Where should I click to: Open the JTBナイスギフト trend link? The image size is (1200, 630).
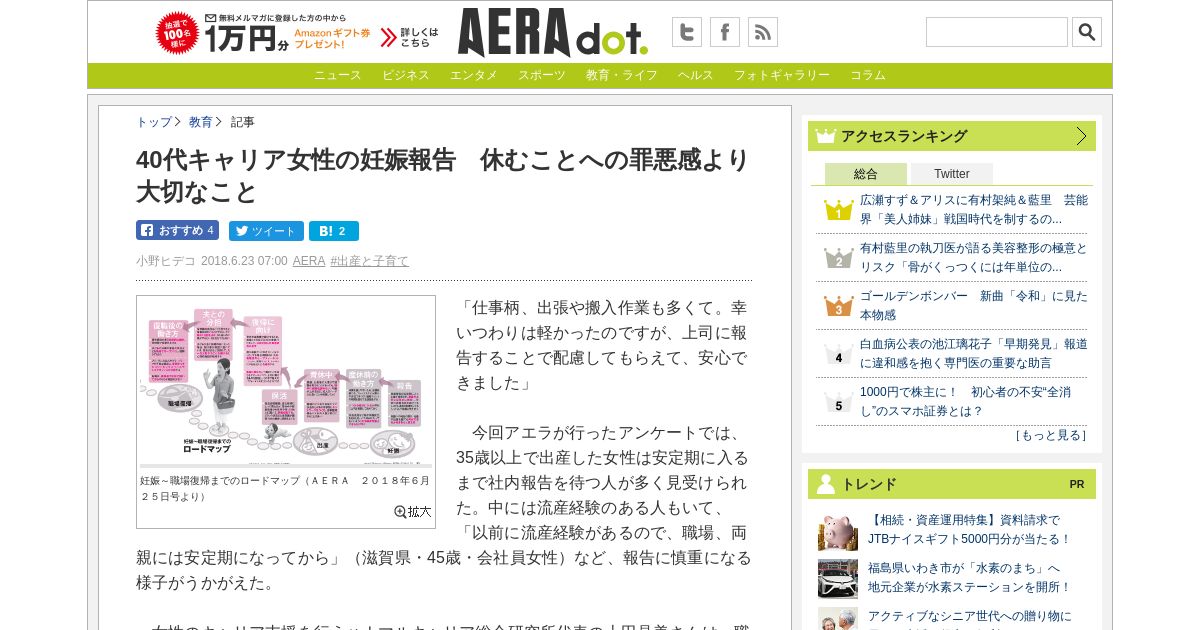pos(969,530)
